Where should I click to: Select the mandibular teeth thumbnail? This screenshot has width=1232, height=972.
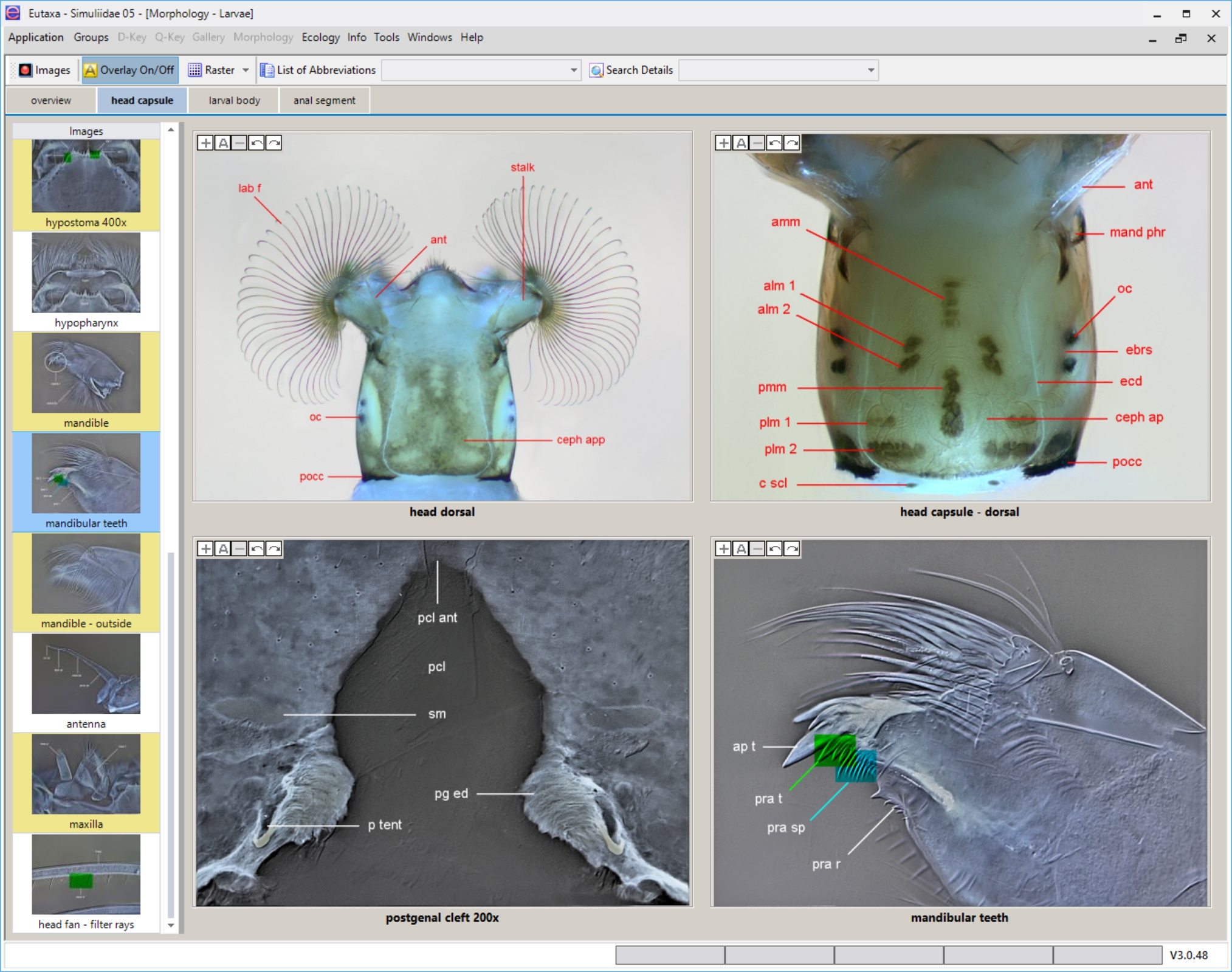pos(86,481)
